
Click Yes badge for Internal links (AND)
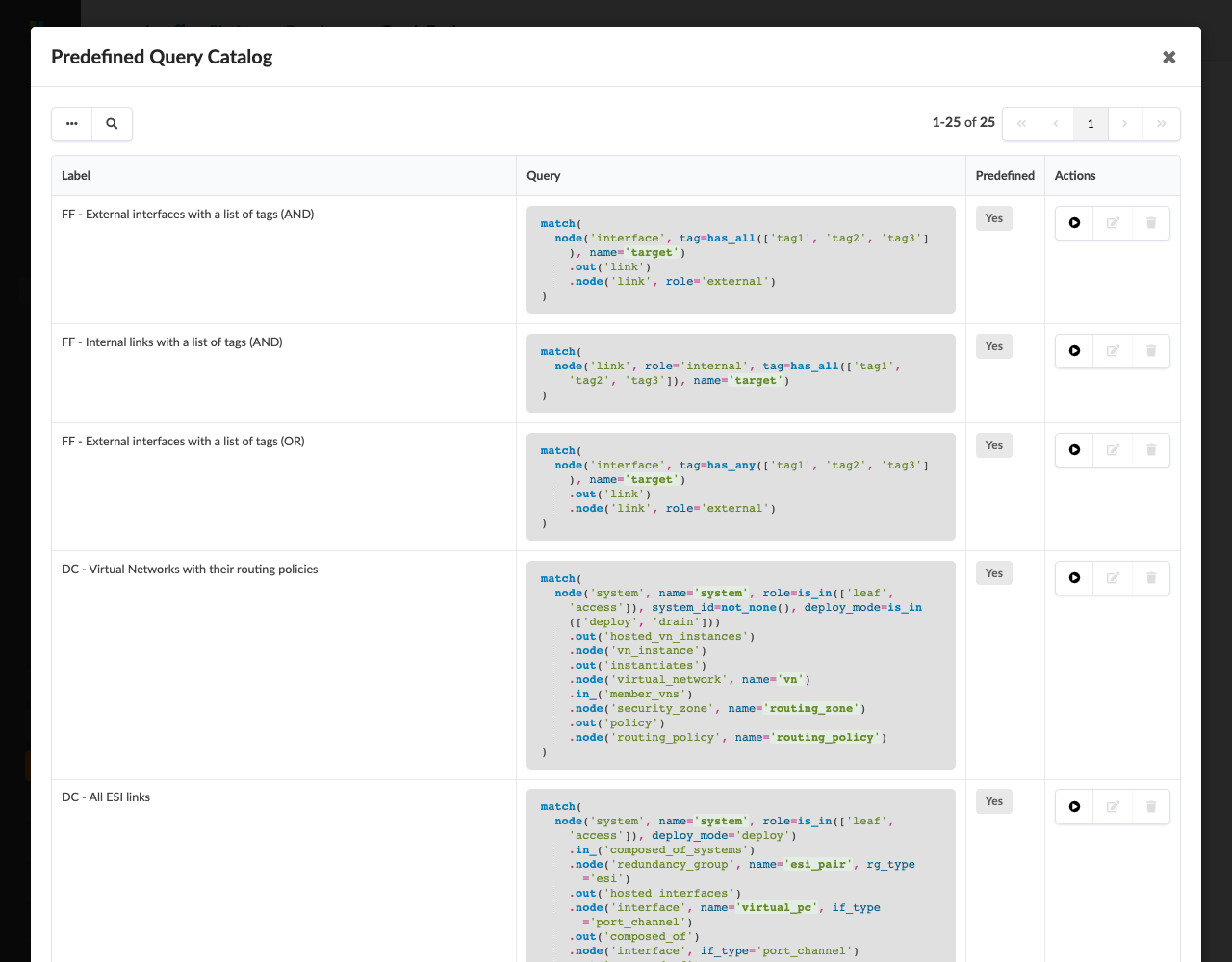click(x=994, y=346)
